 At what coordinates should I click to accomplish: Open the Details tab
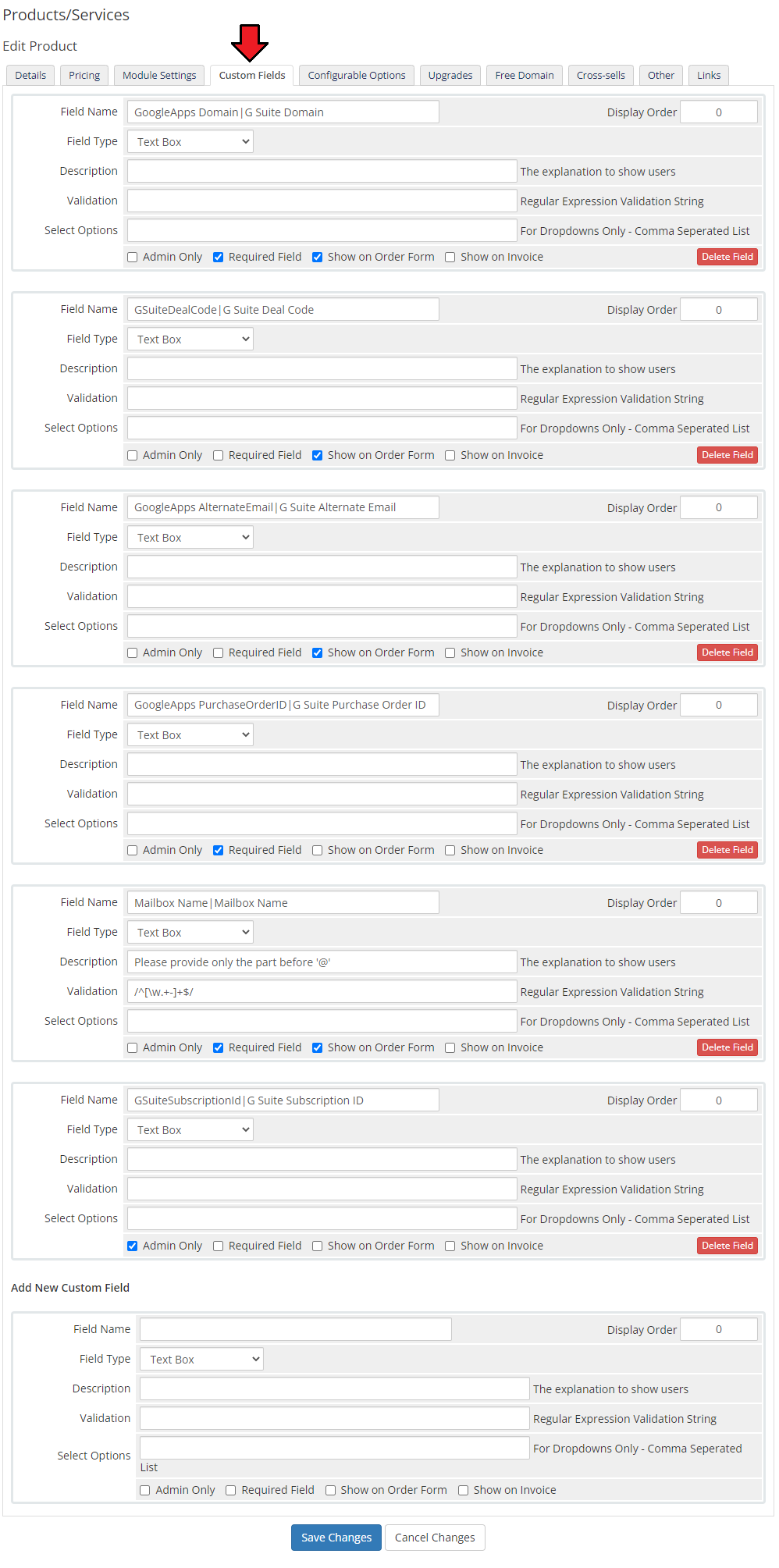[30, 75]
